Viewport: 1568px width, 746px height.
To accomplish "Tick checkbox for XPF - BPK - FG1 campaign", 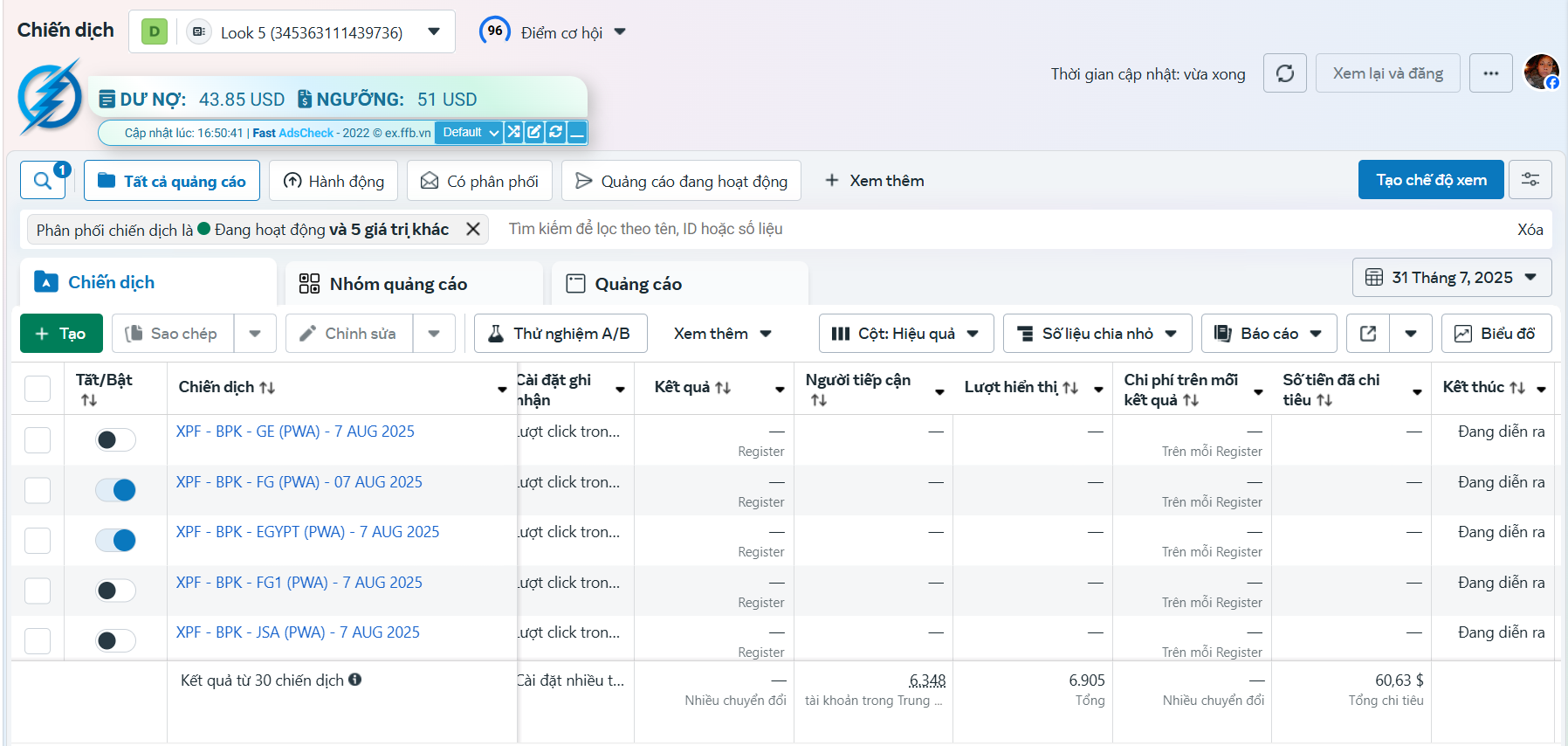I will (x=38, y=591).
